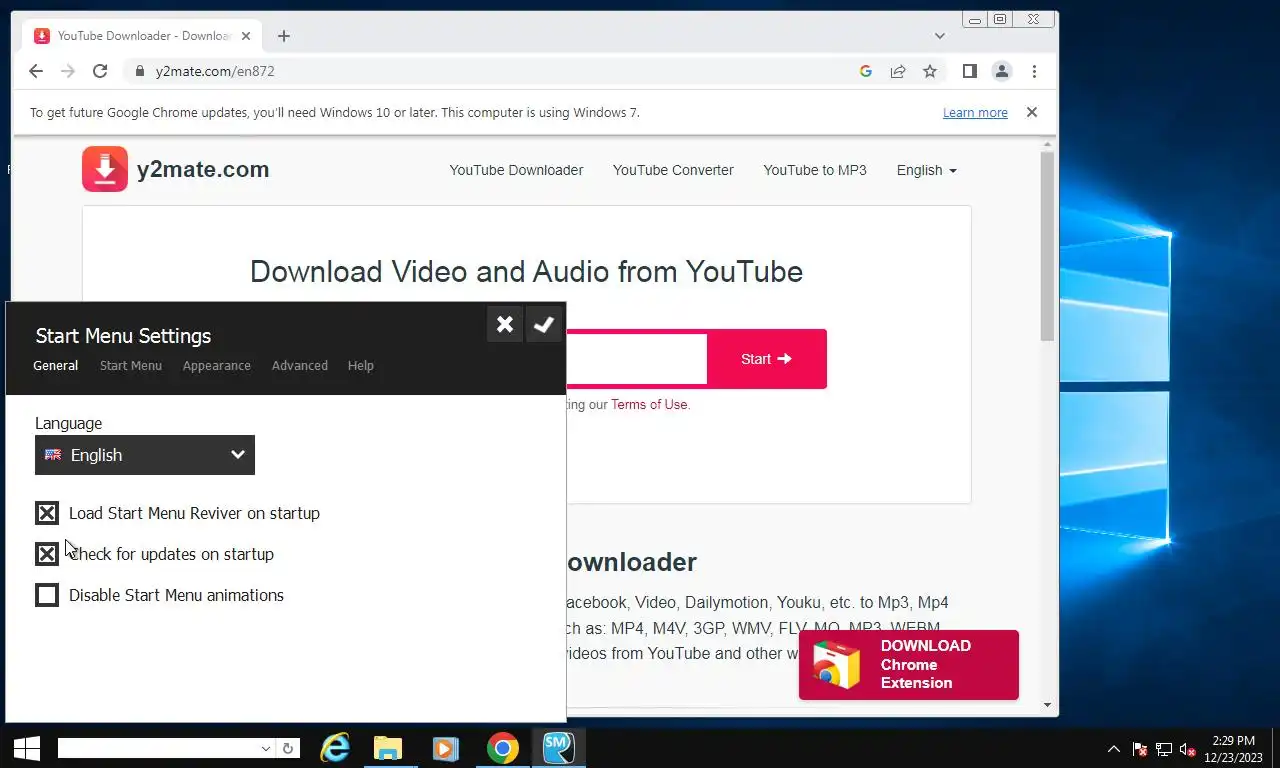This screenshot has width=1280, height=768.
Task: Go back in Chrome
Action: point(36,71)
